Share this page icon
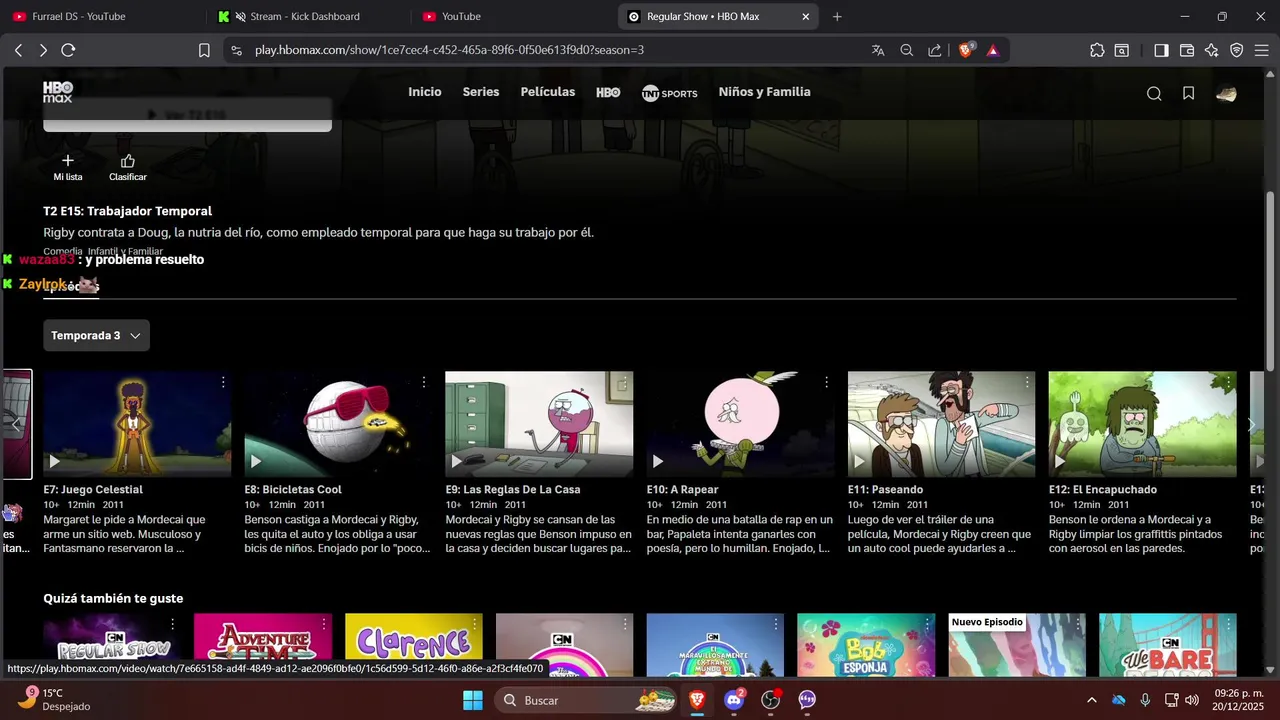The height and width of the screenshot is (720, 1280). coord(934,50)
